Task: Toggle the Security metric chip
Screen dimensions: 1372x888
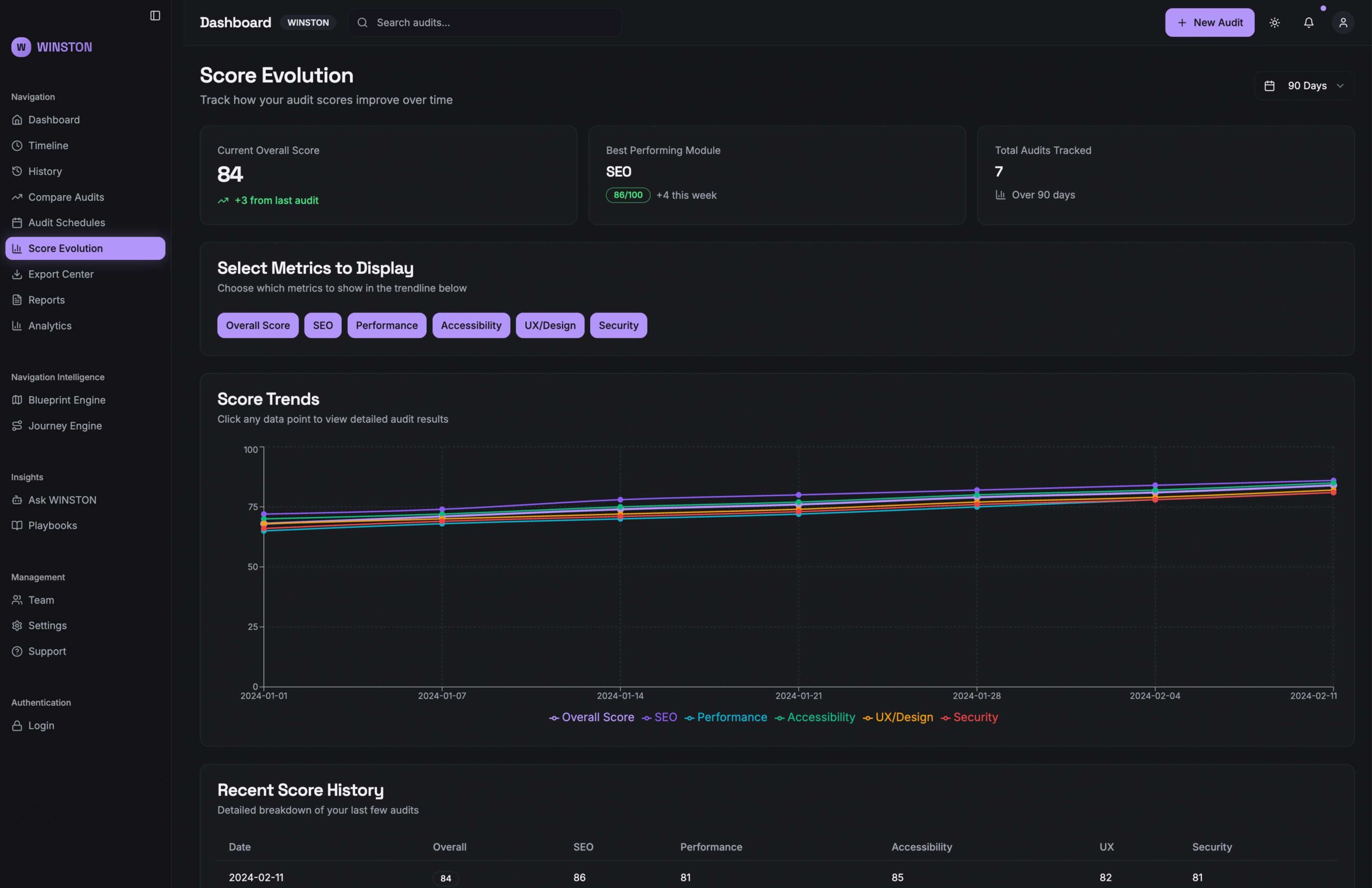Action: click(x=618, y=325)
